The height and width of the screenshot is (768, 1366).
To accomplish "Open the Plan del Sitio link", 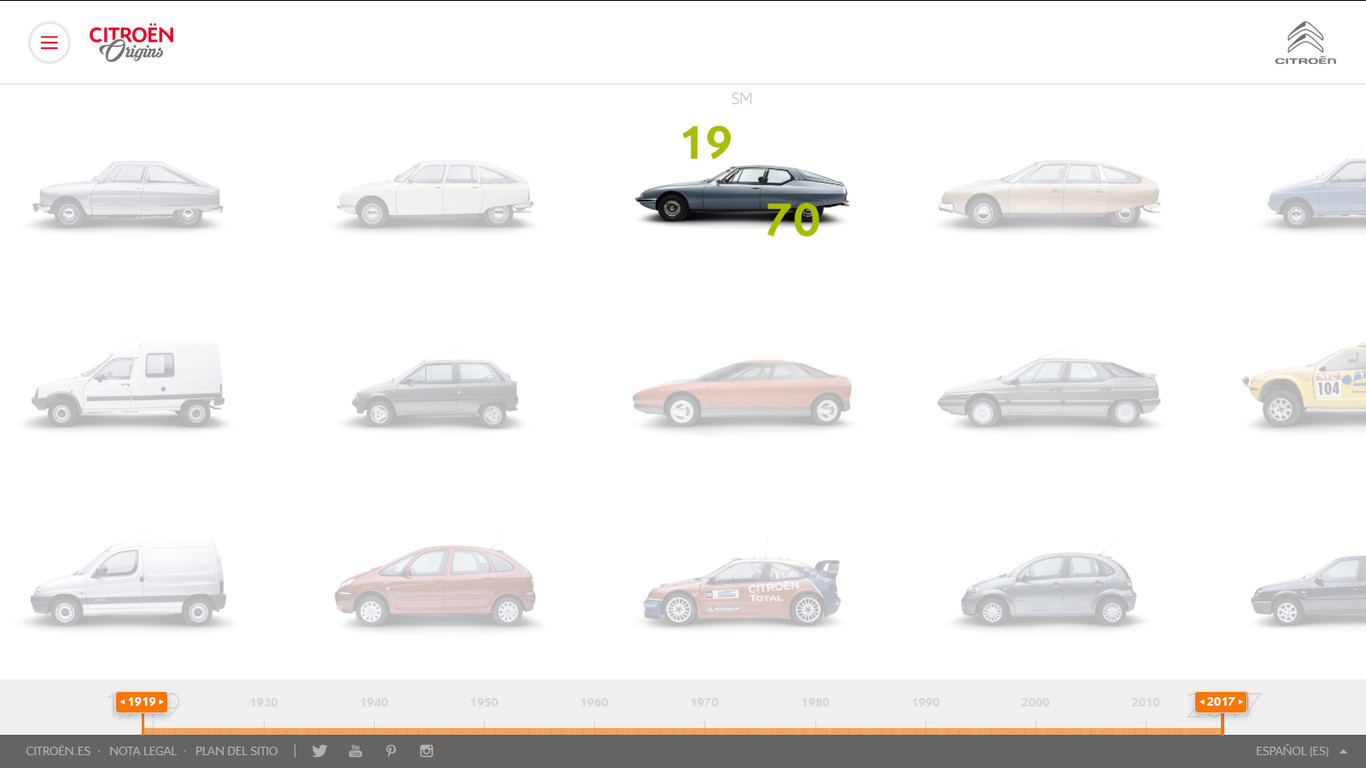I will 237,751.
